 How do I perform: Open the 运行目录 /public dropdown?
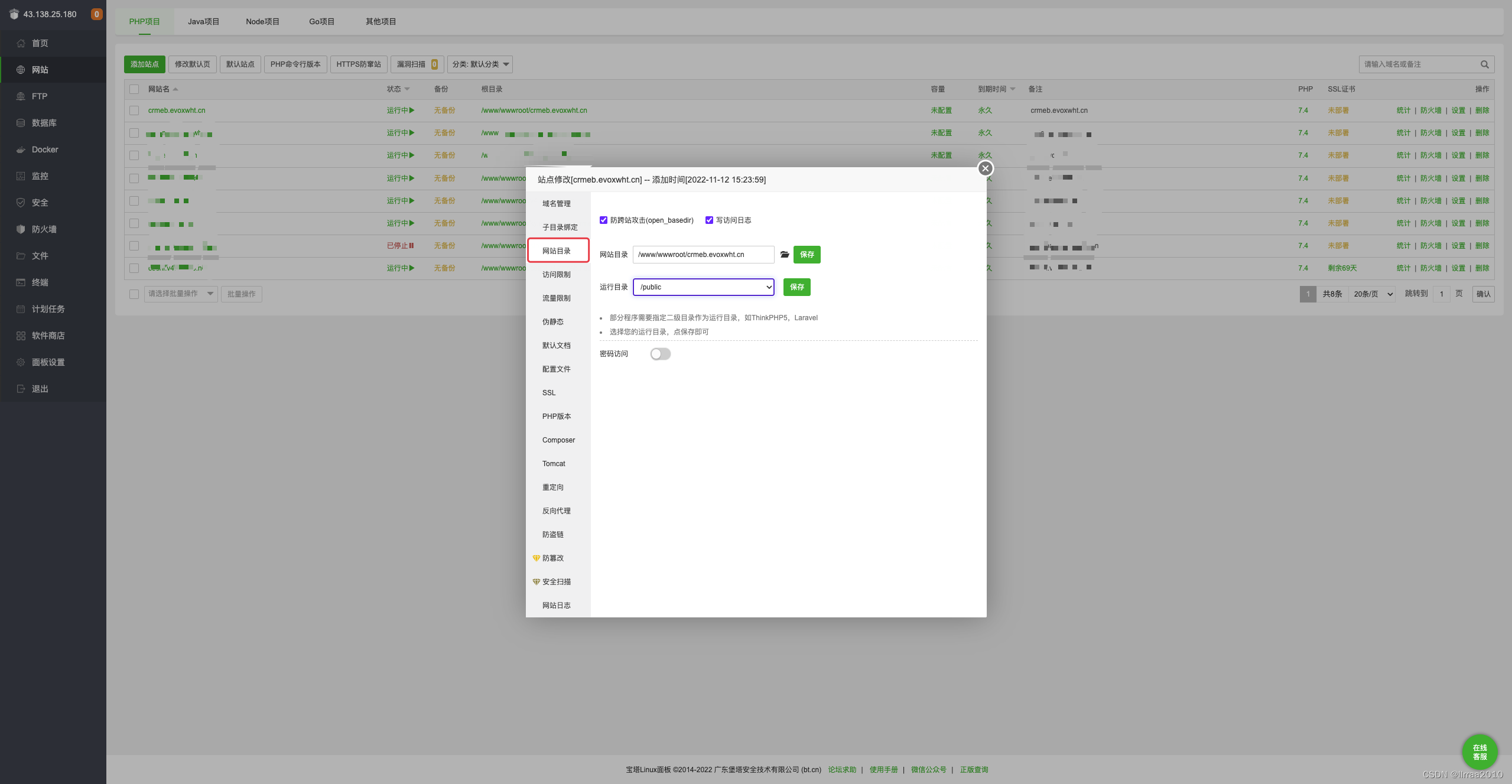pyautogui.click(x=704, y=287)
